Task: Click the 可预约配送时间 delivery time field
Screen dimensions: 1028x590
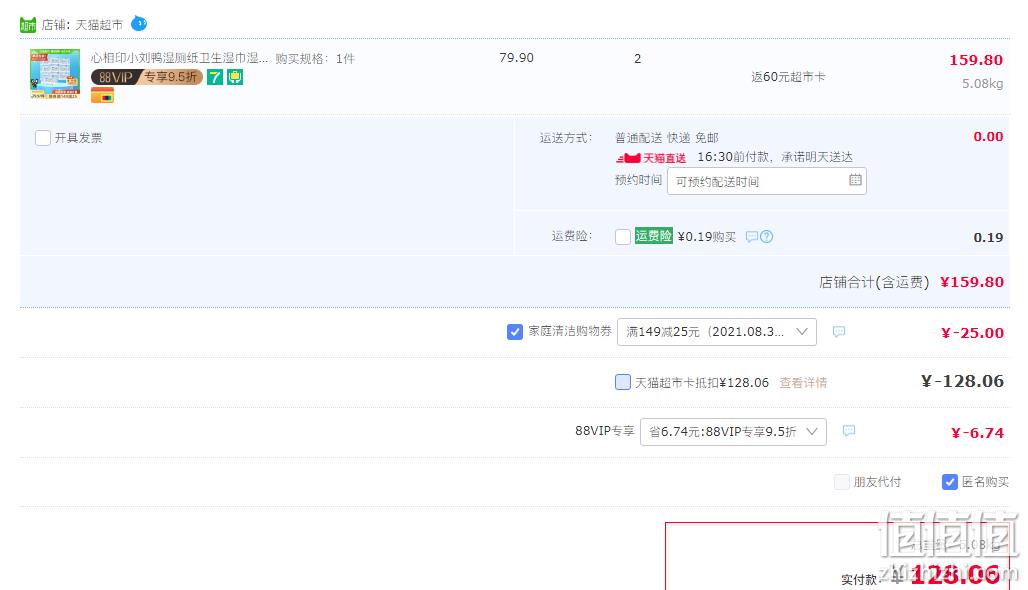Action: point(766,182)
